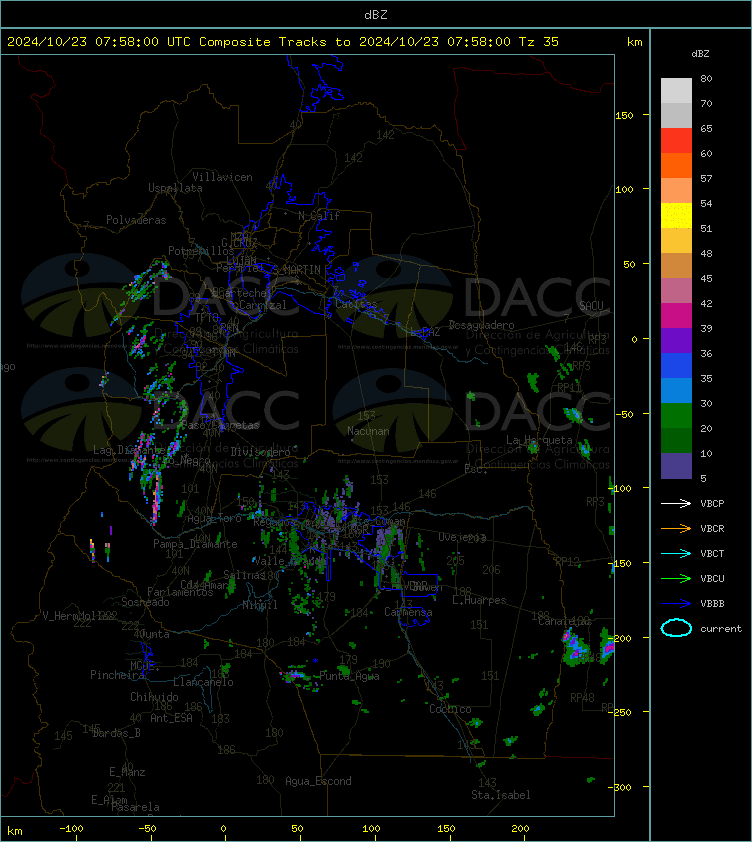Click the green VBCU arrow in legend

tap(676, 578)
